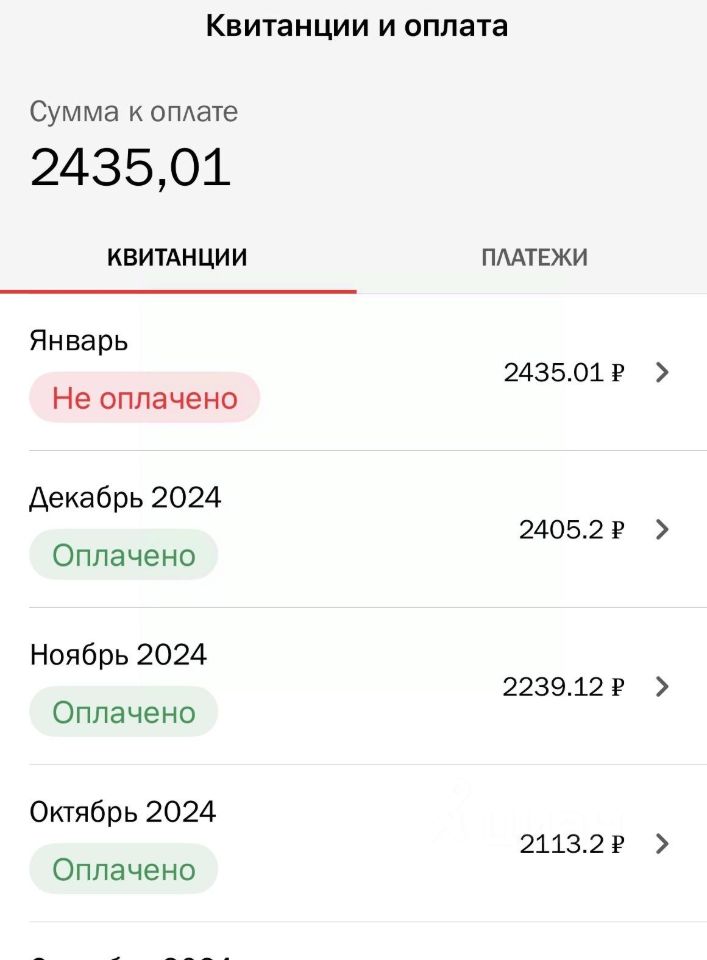
Task: Tap the 2405.2 ₽ amount
Action: point(571,530)
